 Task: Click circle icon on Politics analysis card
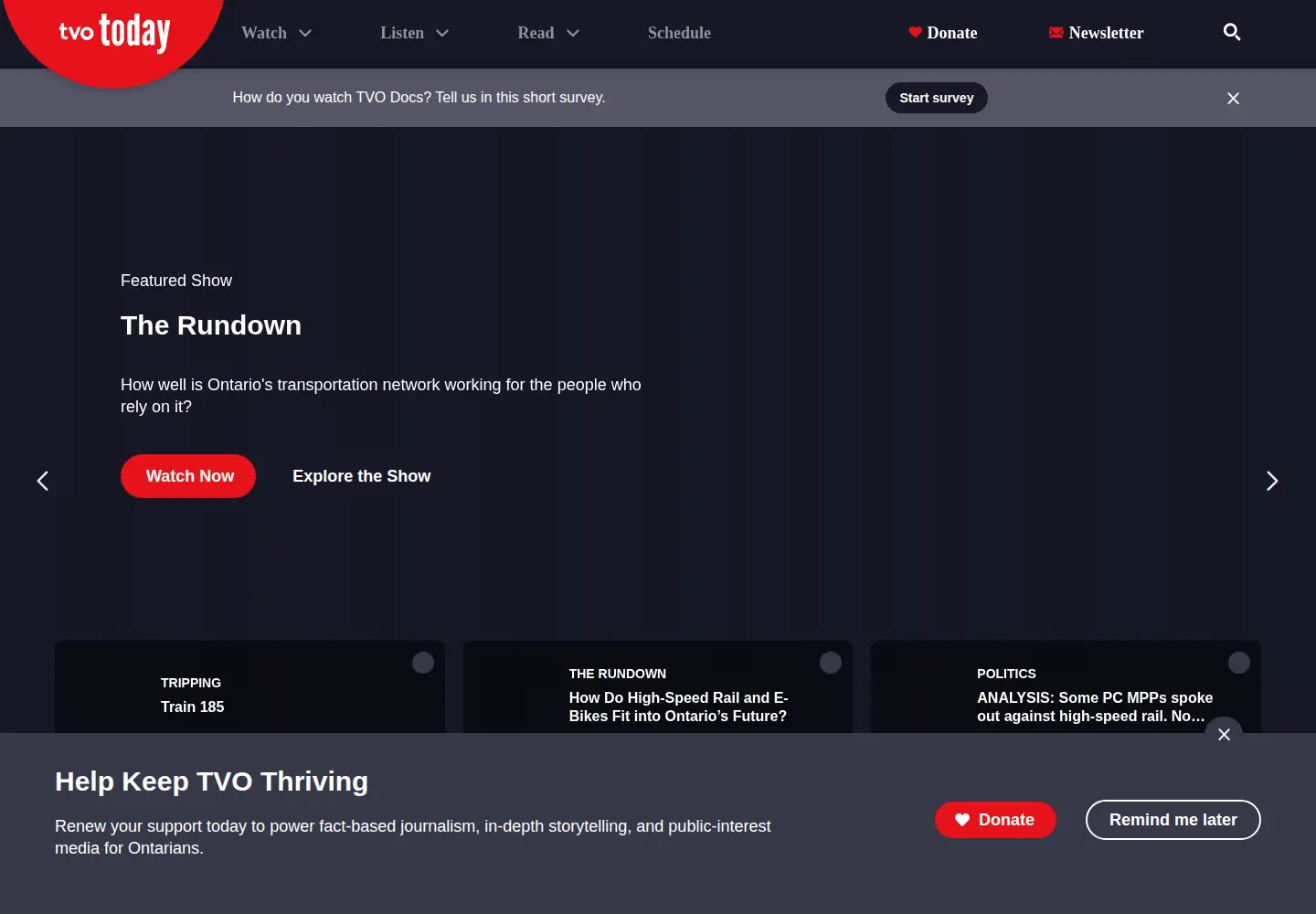(x=1239, y=663)
